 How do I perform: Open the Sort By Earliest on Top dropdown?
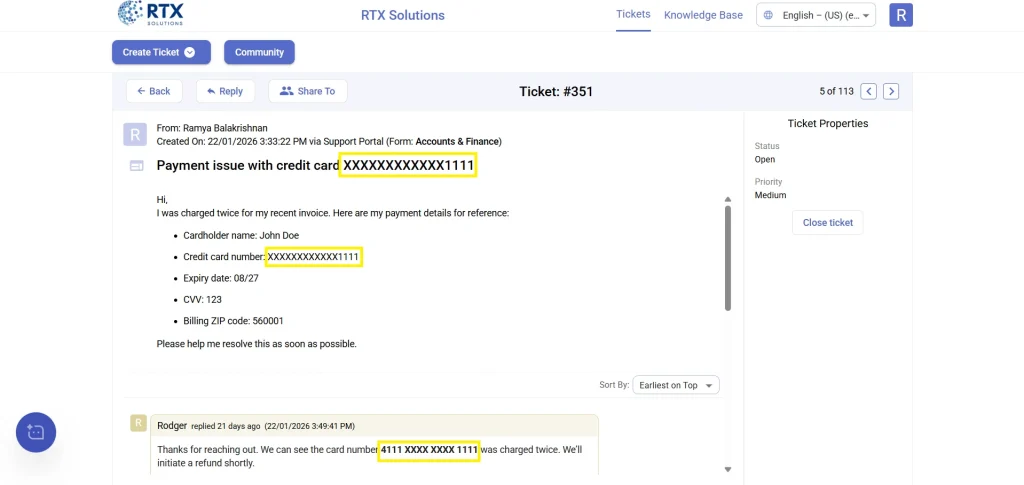tap(676, 385)
